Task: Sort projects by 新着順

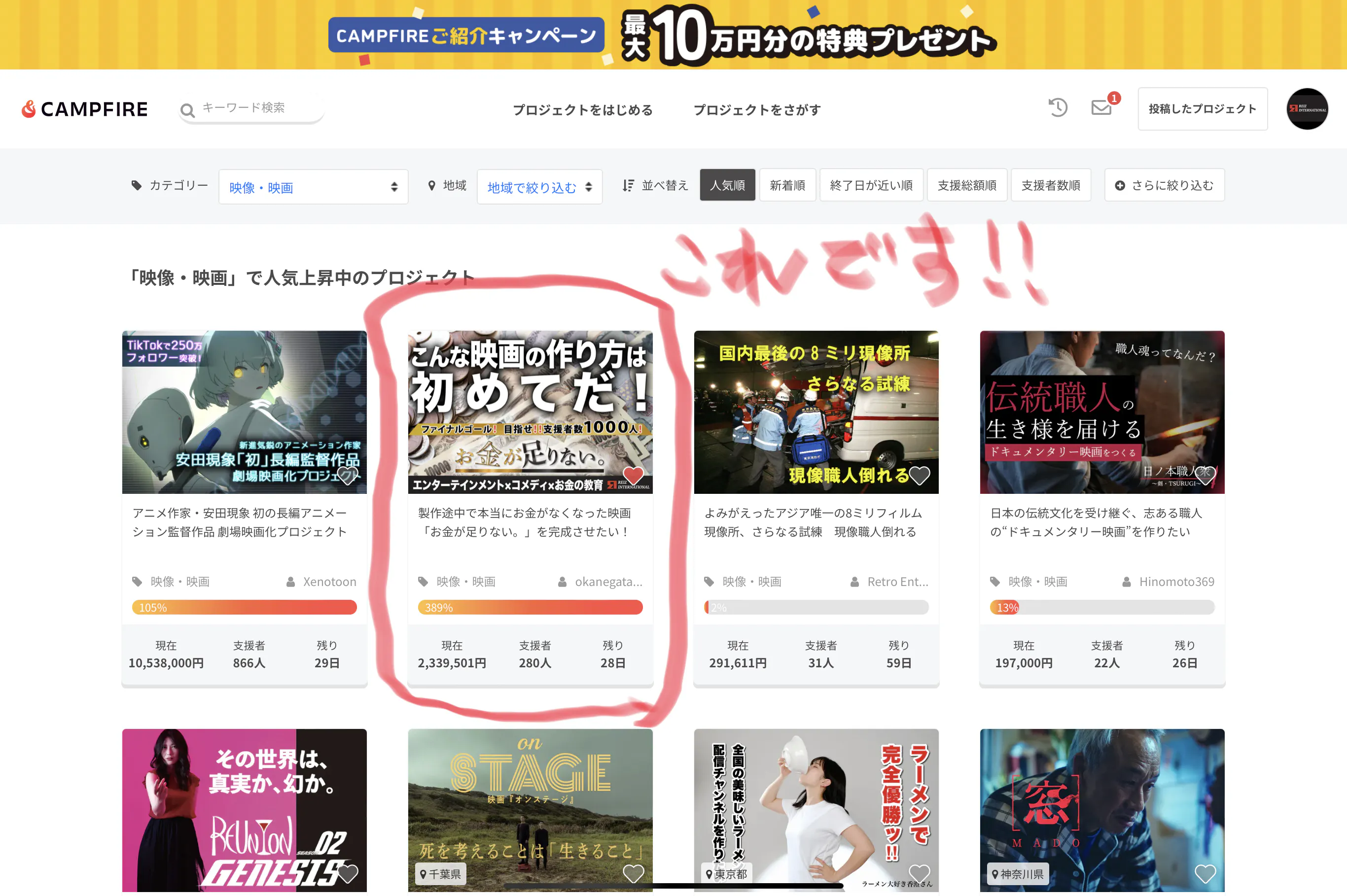Action: coord(787,185)
